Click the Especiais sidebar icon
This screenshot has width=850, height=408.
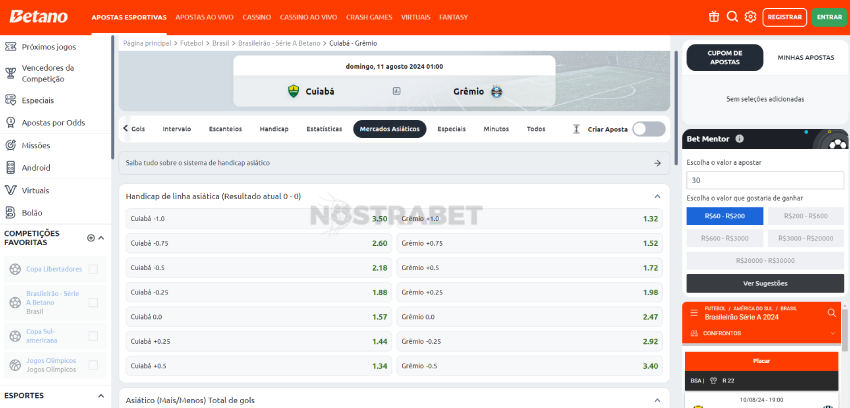tap(10, 100)
